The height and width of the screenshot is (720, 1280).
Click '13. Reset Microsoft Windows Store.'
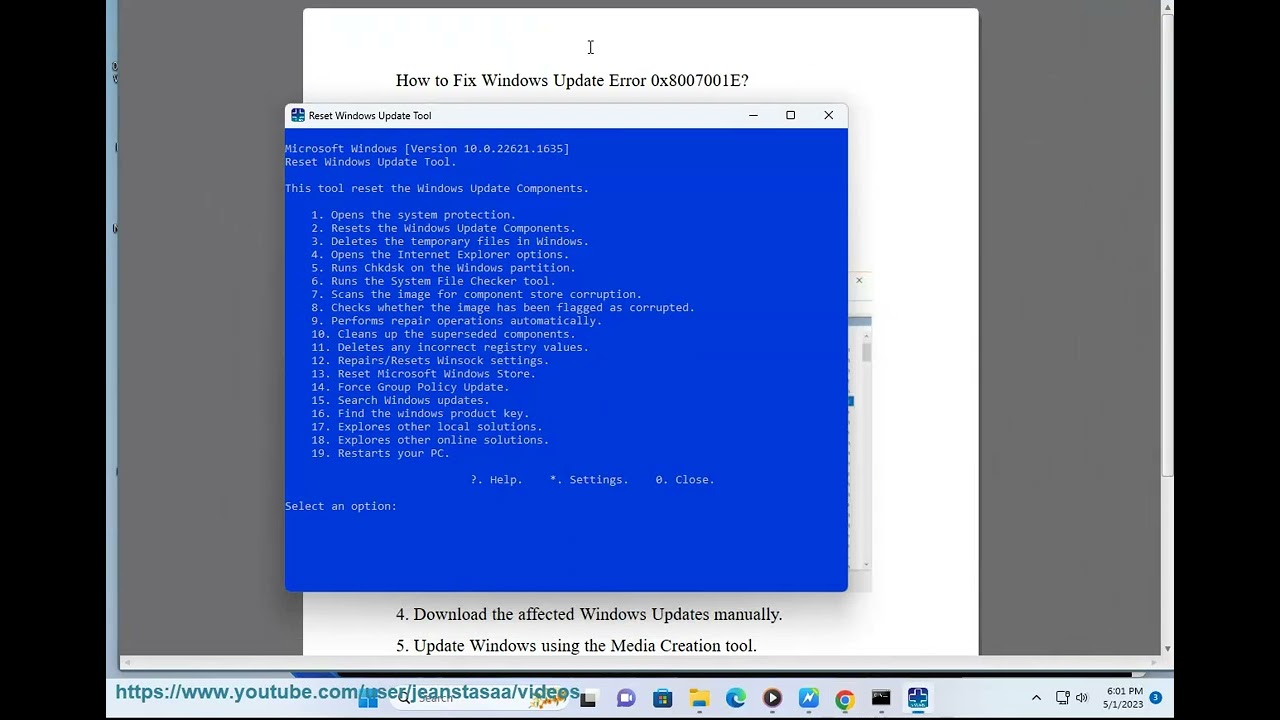(x=423, y=374)
